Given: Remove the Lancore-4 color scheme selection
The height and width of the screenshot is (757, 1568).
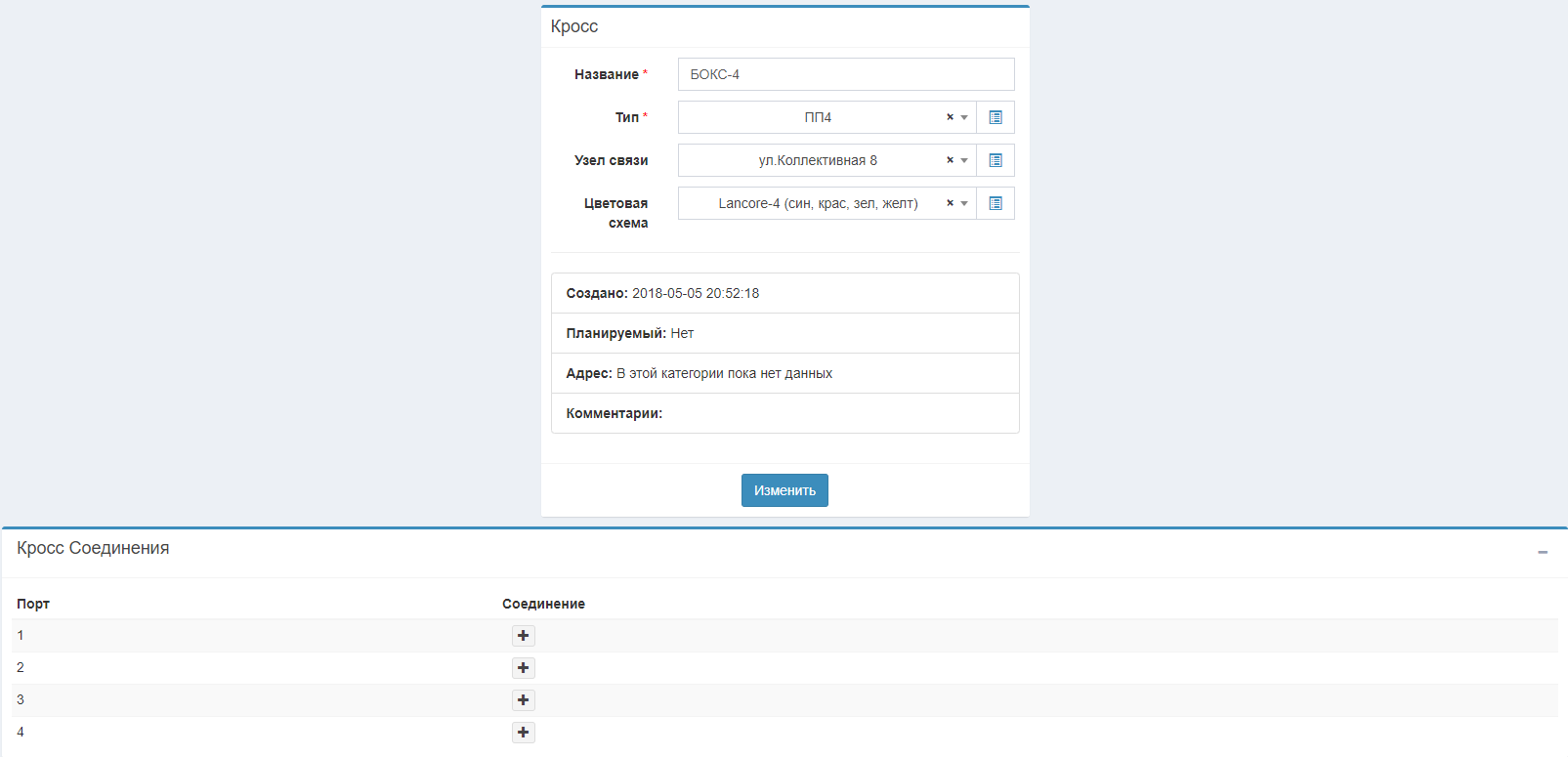Looking at the screenshot, I should 950,203.
